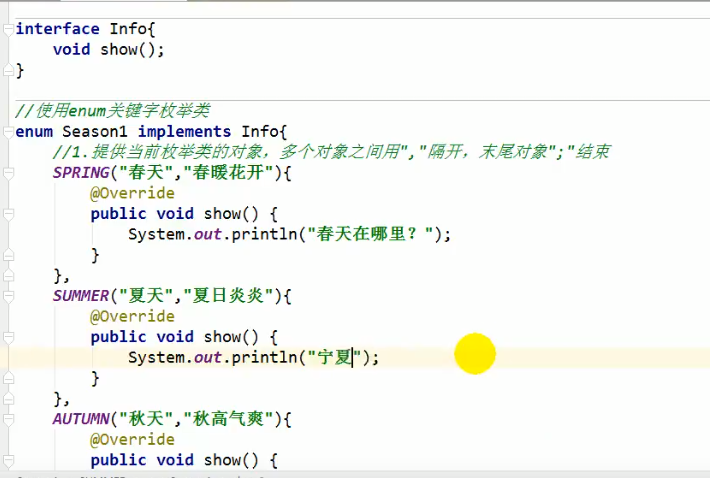
Task: Click the string "夏天"
Action: click(x=146, y=296)
